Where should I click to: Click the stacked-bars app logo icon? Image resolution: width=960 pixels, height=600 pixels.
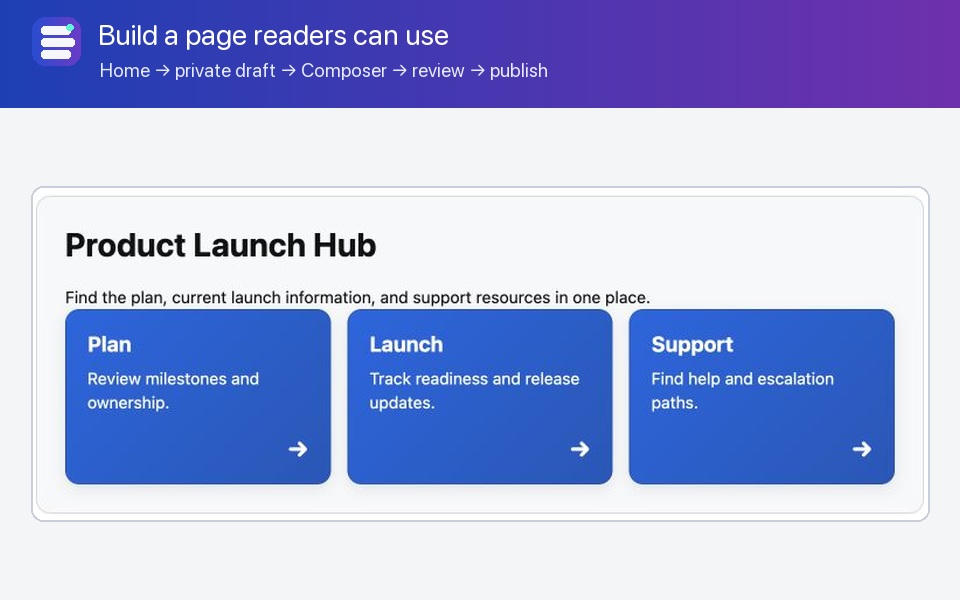56,42
